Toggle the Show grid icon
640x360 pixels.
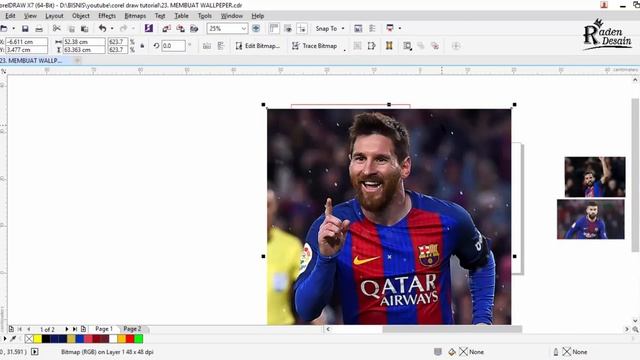pyautogui.click(x=288, y=28)
